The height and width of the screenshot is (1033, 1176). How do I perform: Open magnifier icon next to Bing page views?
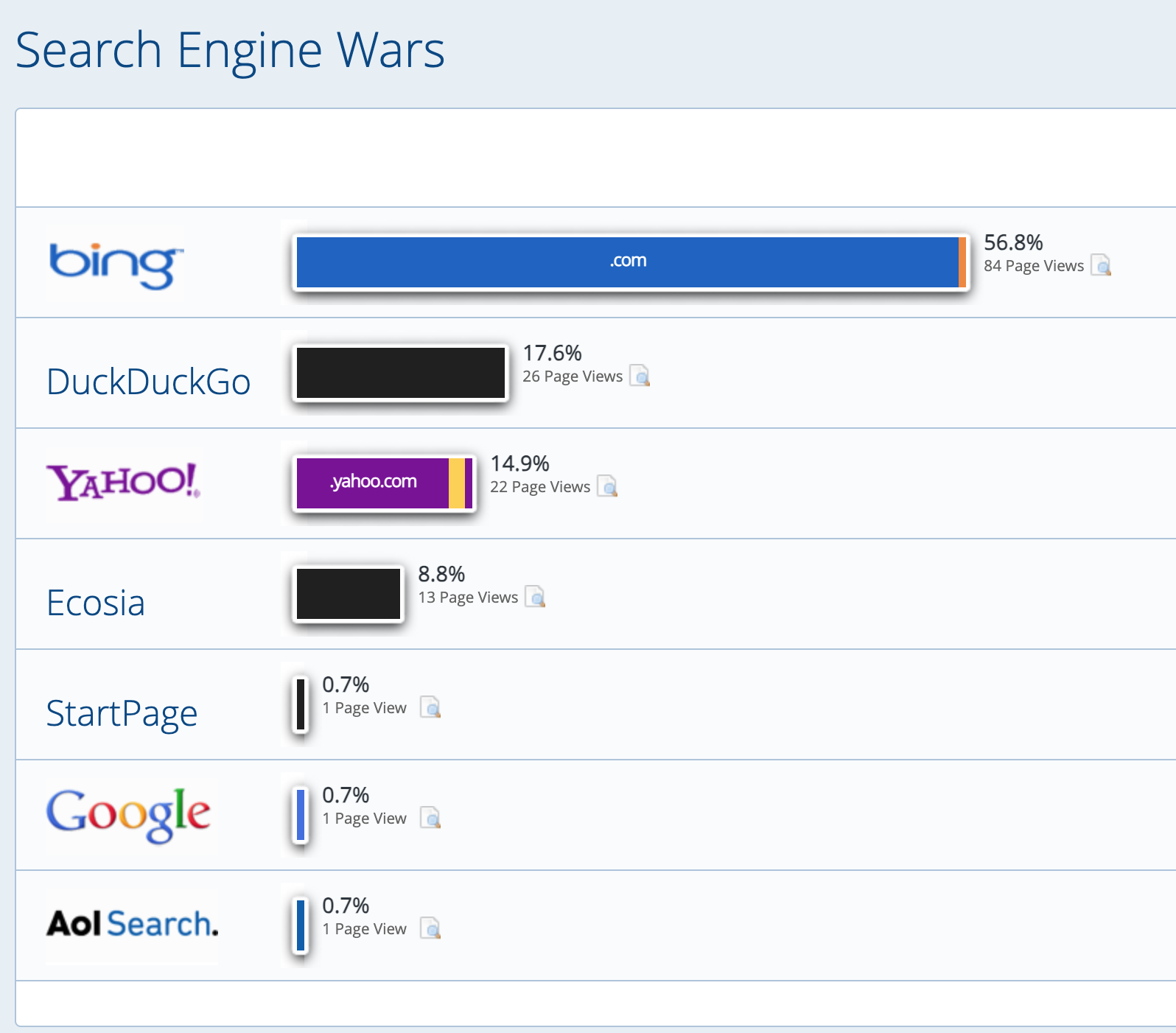[1101, 265]
